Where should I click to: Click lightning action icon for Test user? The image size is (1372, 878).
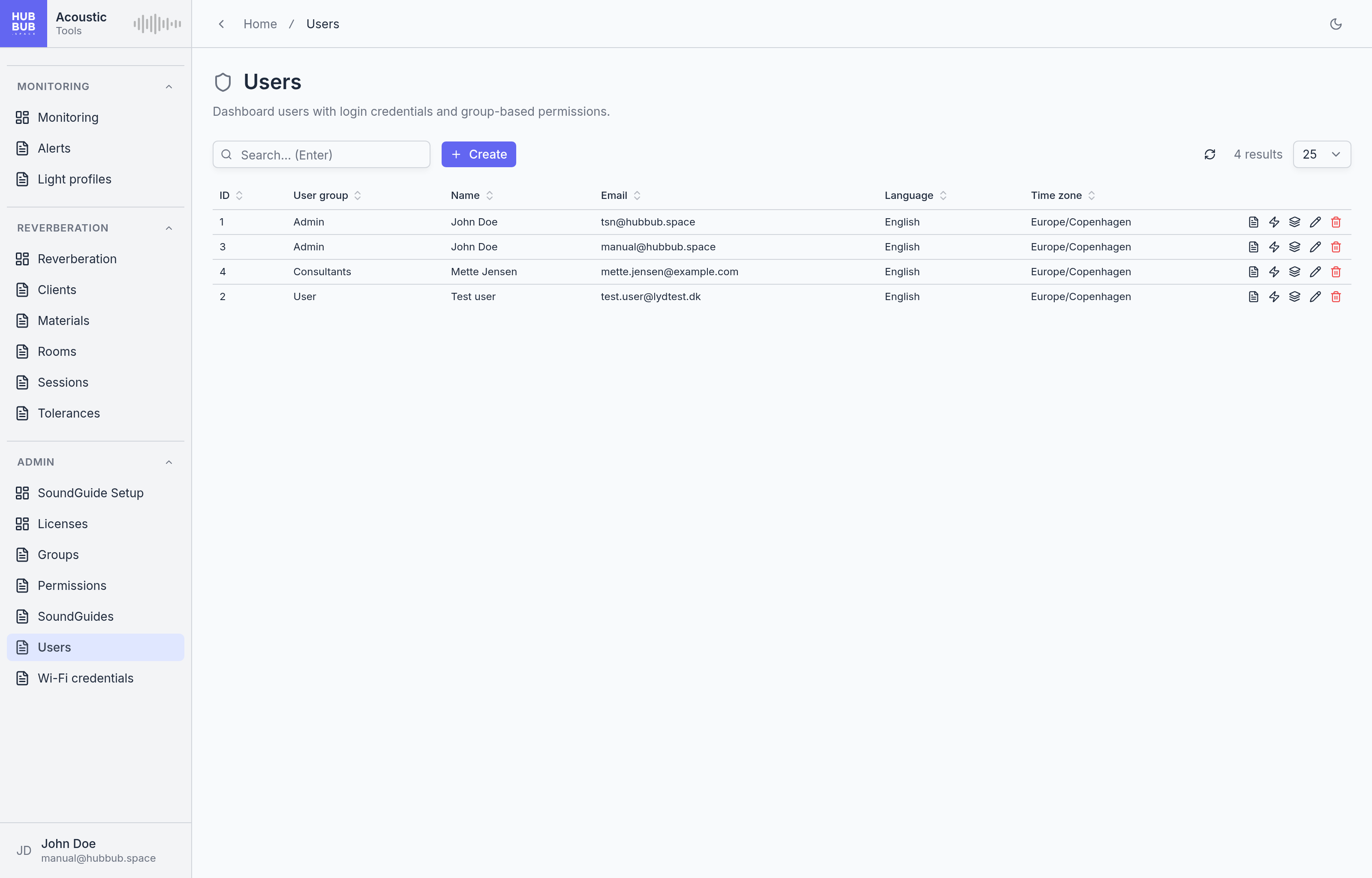tap(1274, 297)
